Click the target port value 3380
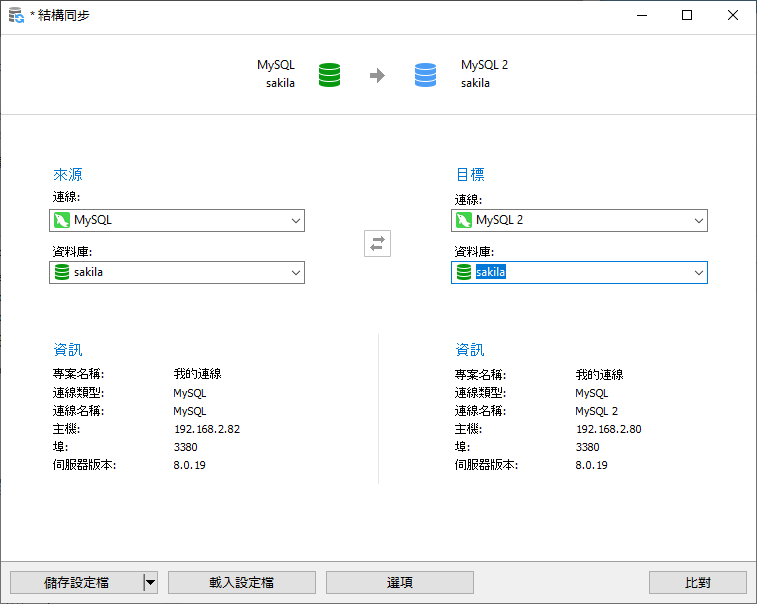This screenshot has height=604, width=757. coord(587,447)
